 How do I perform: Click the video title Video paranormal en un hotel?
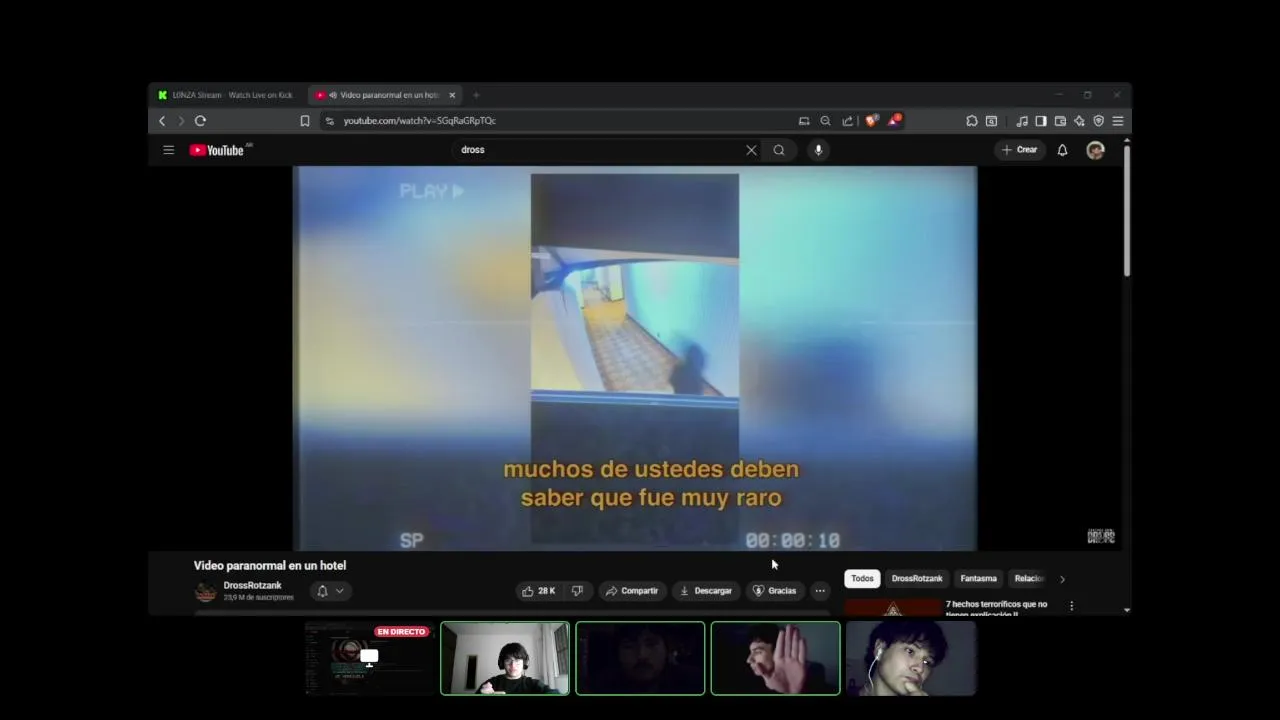click(x=270, y=566)
